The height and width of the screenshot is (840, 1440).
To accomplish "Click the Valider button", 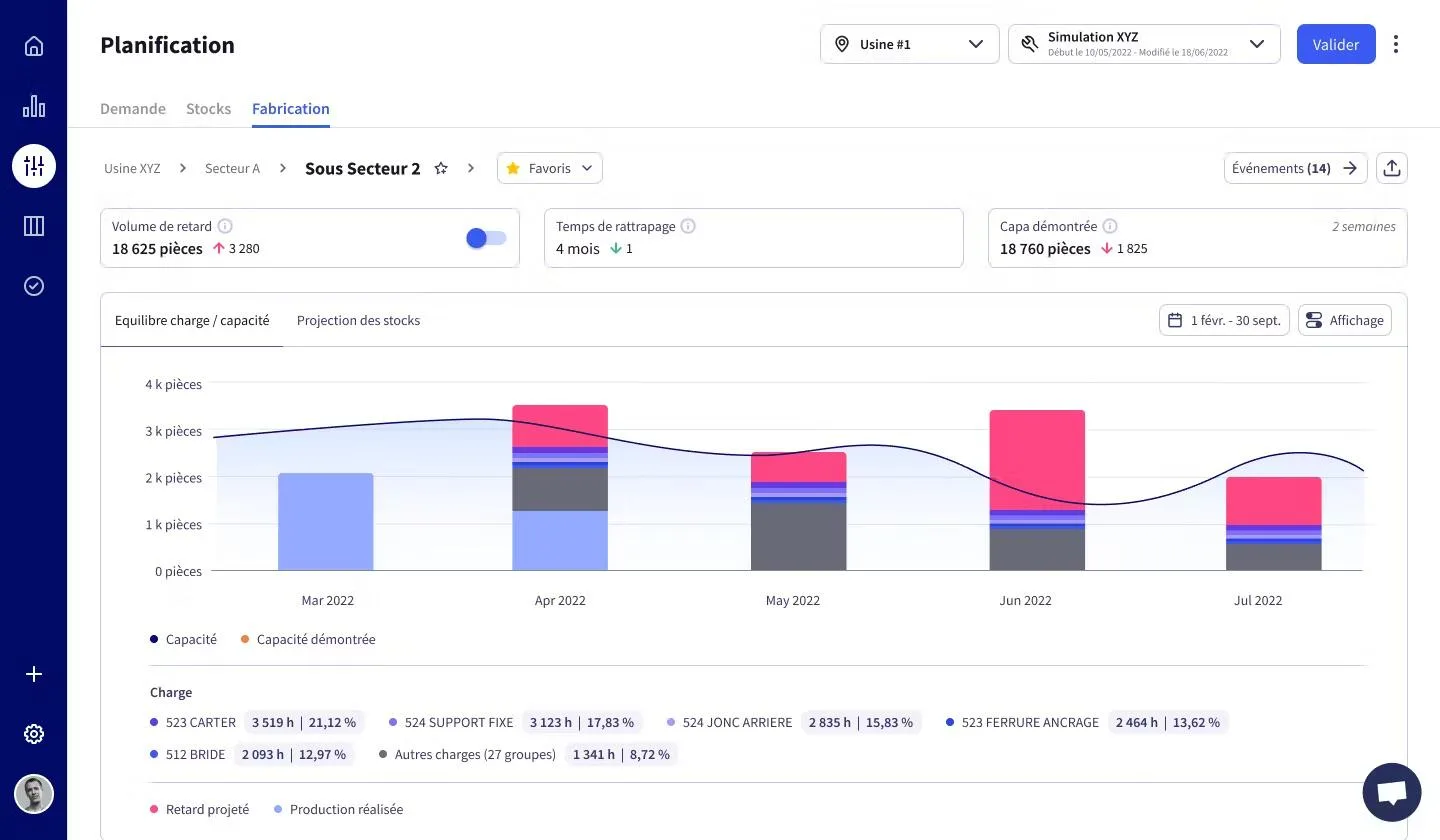I will click(x=1336, y=44).
